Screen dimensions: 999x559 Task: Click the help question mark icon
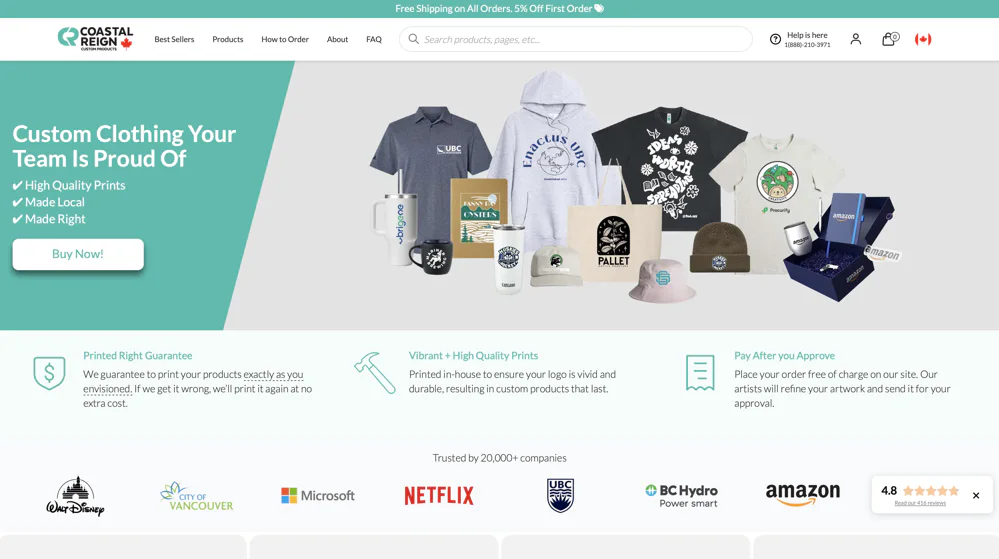[775, 40]
